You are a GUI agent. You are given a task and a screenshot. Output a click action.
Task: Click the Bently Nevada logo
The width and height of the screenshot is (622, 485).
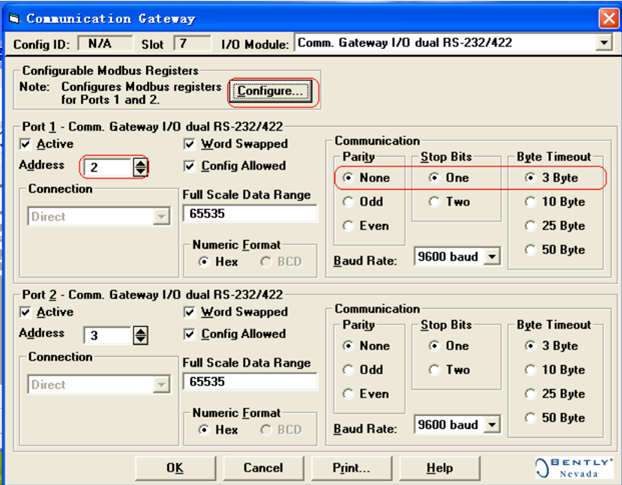point(574,468)
